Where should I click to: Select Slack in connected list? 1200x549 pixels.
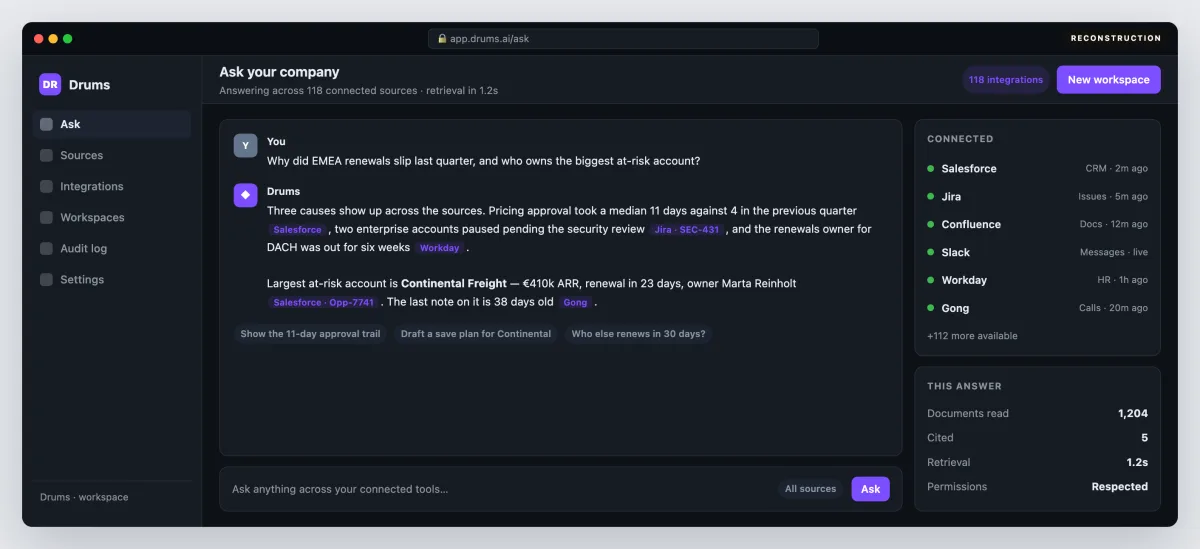[1037, 253]
